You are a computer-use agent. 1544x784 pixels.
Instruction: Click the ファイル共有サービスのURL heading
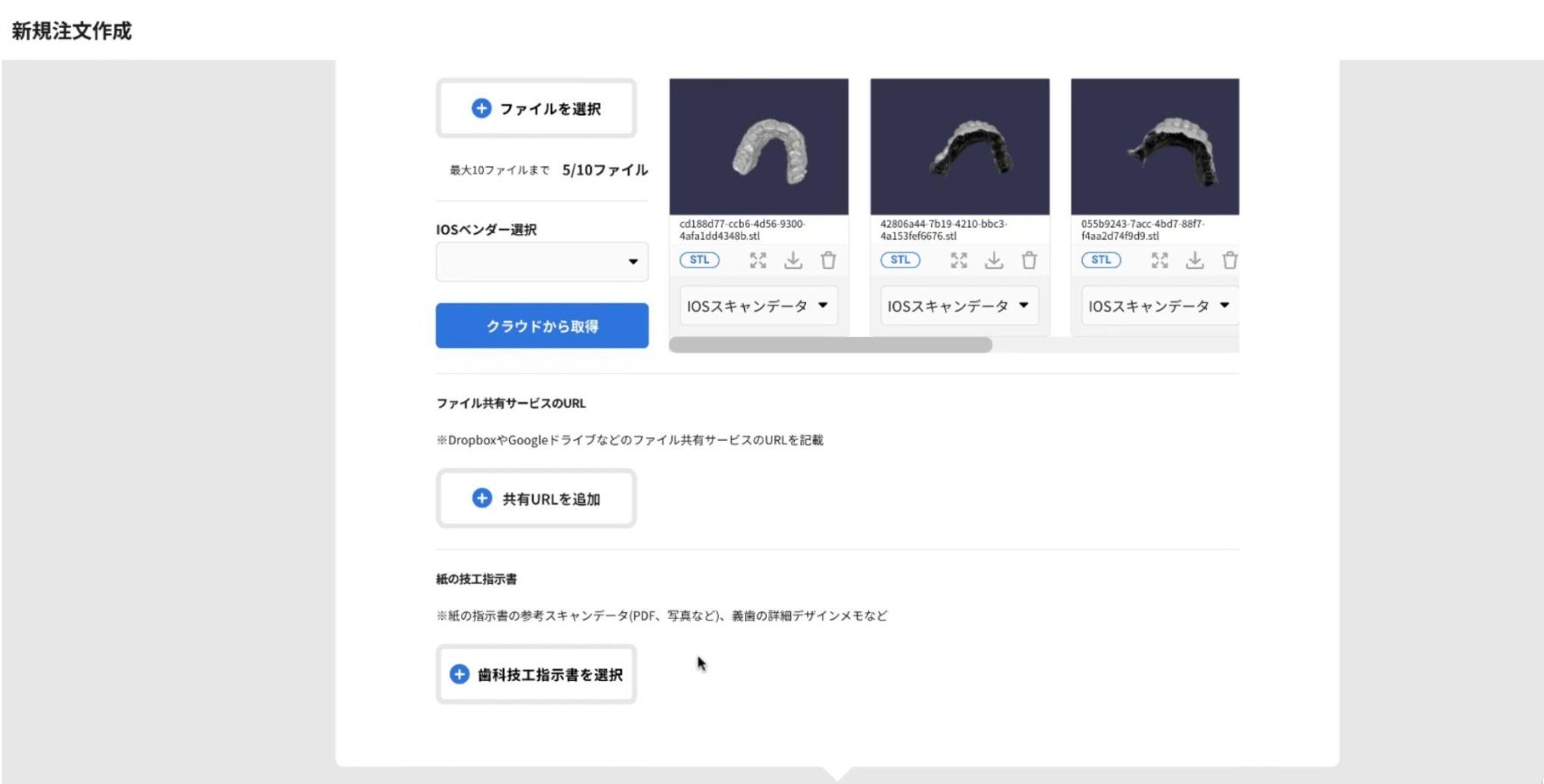click(x=511, y=403)
